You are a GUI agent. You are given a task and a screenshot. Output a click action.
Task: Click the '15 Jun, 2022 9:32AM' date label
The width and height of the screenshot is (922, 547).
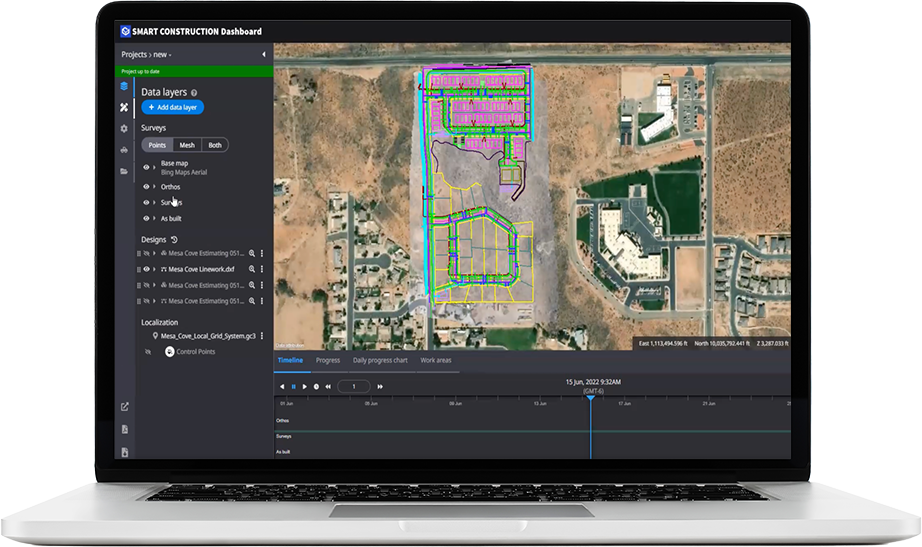pos(593,382)
